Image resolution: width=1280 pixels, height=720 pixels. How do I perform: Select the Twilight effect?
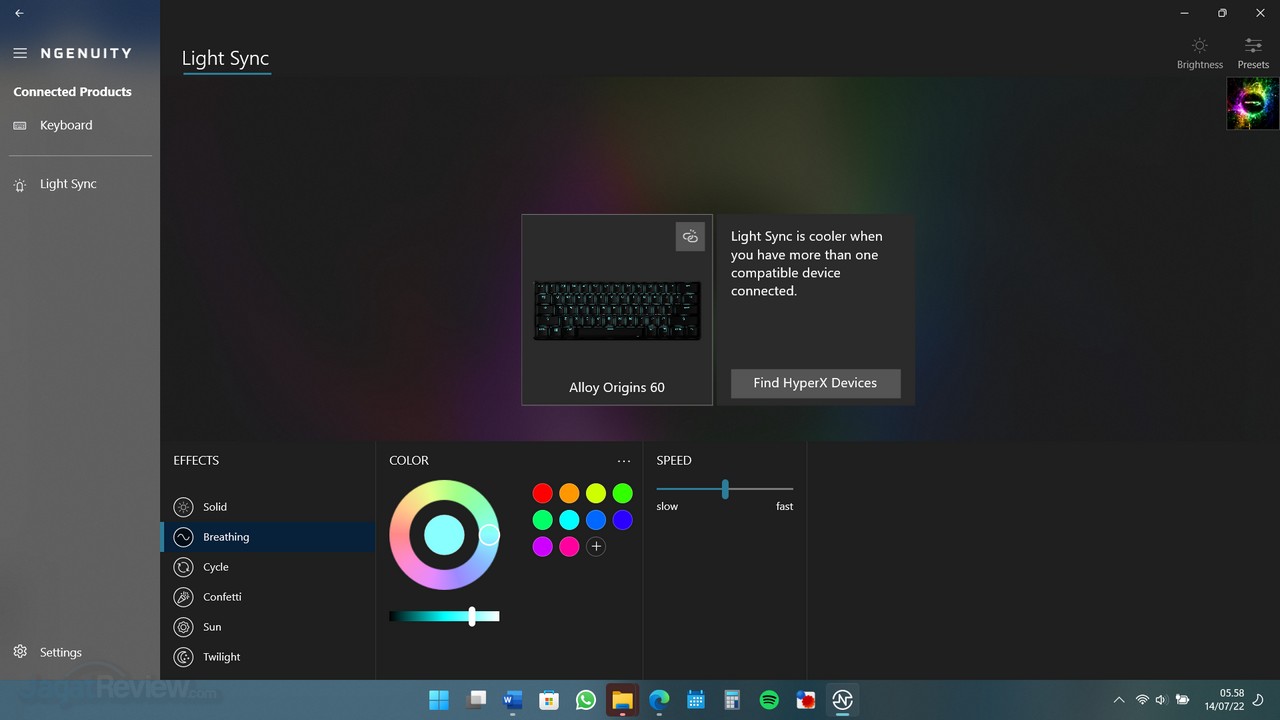coord(221,657)
